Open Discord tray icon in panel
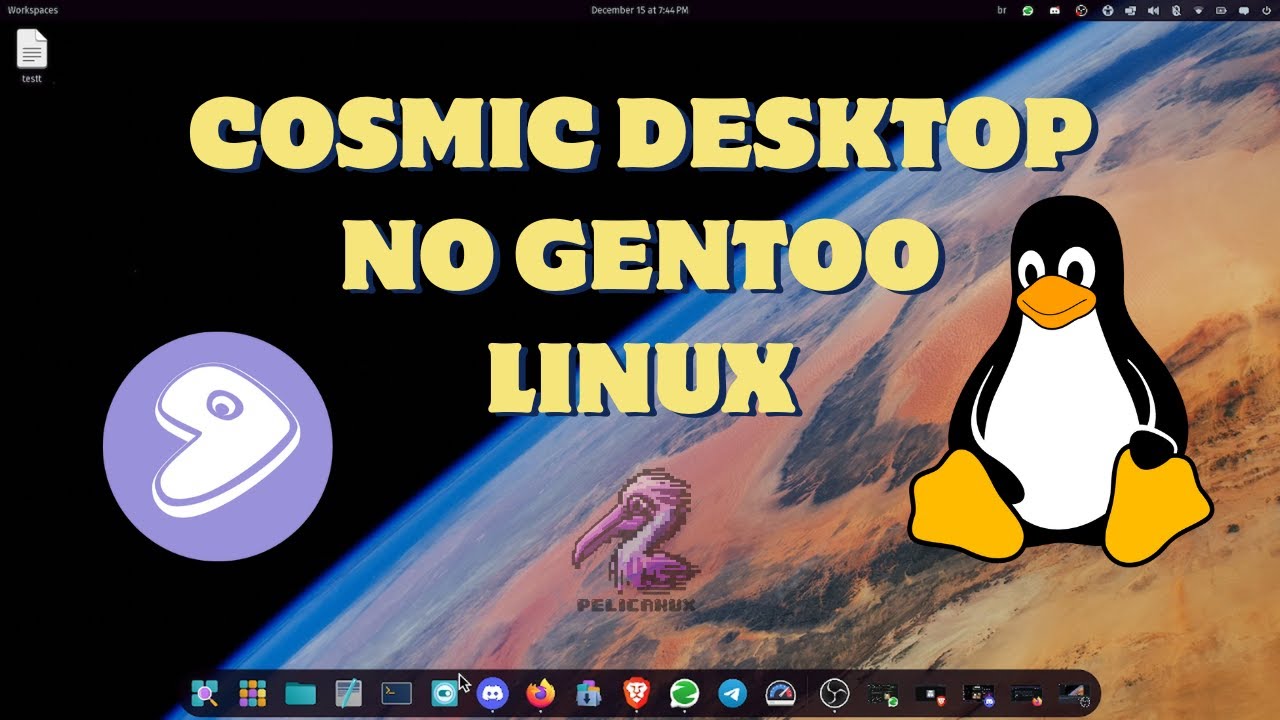This screenshot has width=1280, height=720. pyautogui.click(x=1054, y=10)
